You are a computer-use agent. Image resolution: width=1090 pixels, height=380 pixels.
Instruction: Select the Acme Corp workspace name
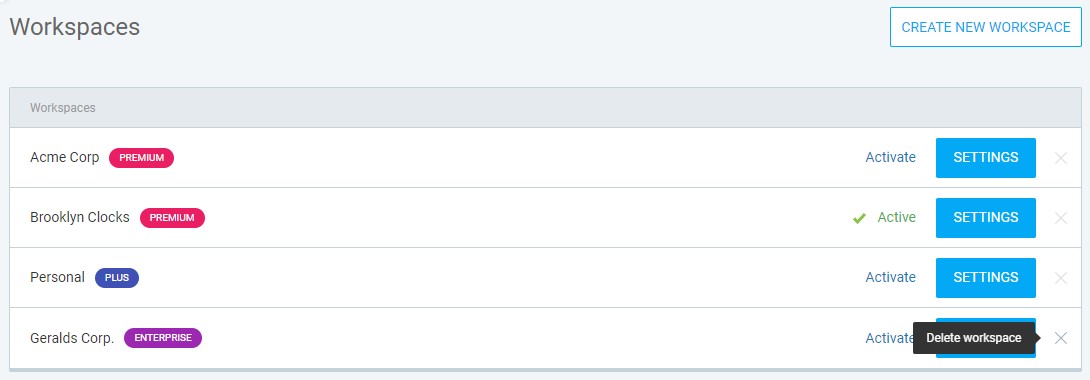[65, 158]
